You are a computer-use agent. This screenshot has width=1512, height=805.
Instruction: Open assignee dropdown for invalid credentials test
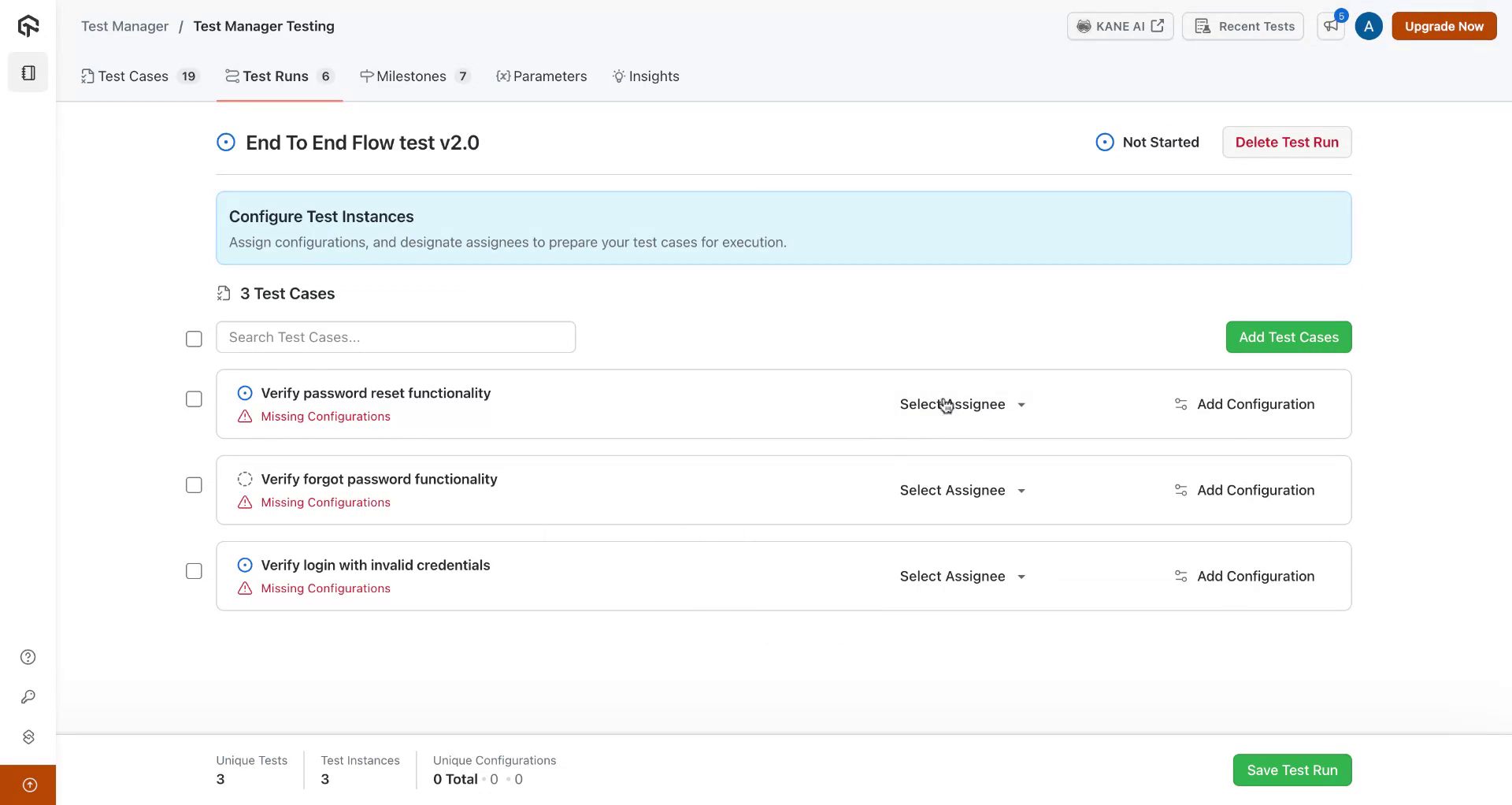[x=962, y=576]
